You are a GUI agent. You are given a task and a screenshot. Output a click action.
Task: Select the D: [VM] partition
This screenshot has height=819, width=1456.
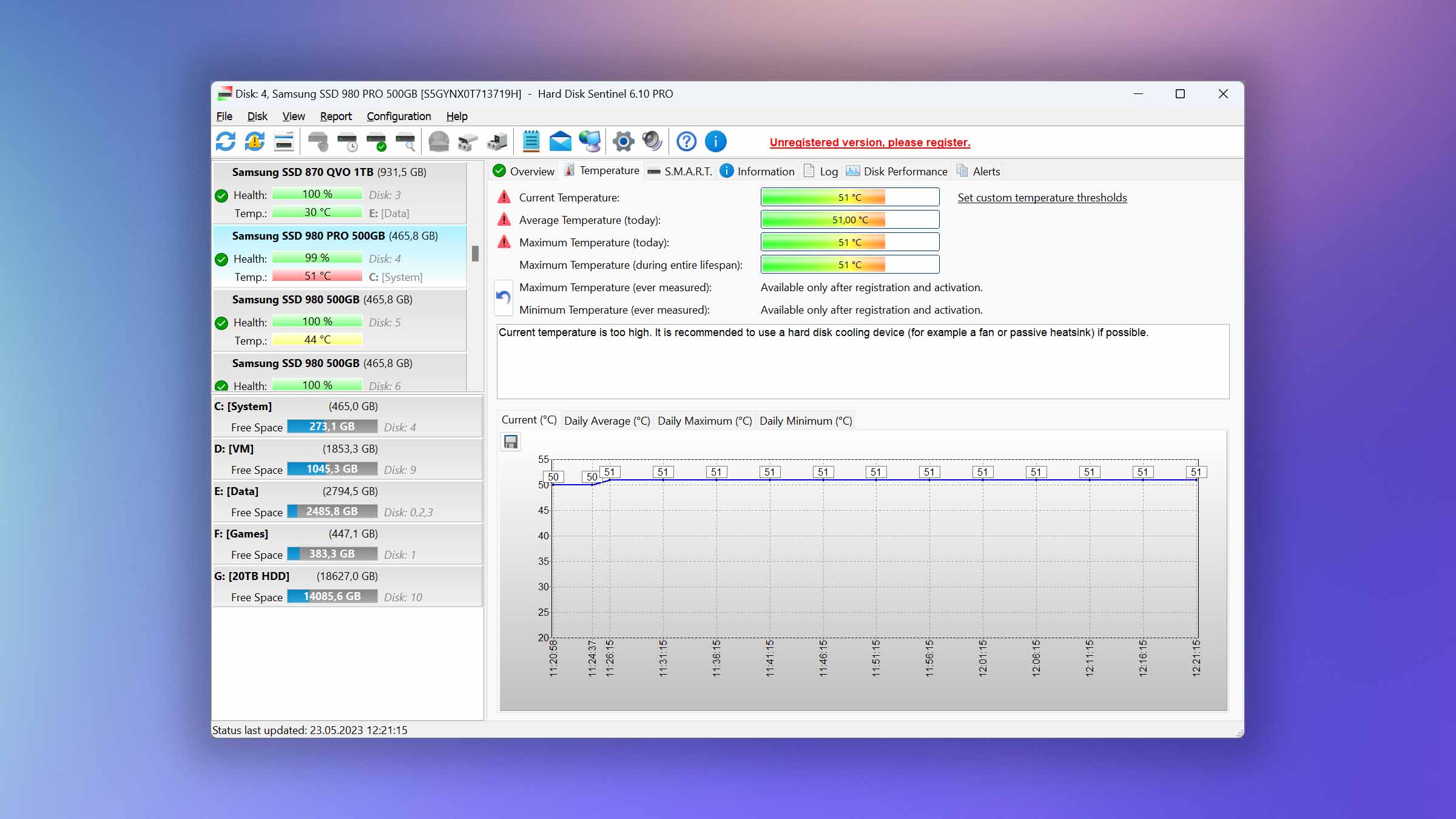tap(347, 459)
